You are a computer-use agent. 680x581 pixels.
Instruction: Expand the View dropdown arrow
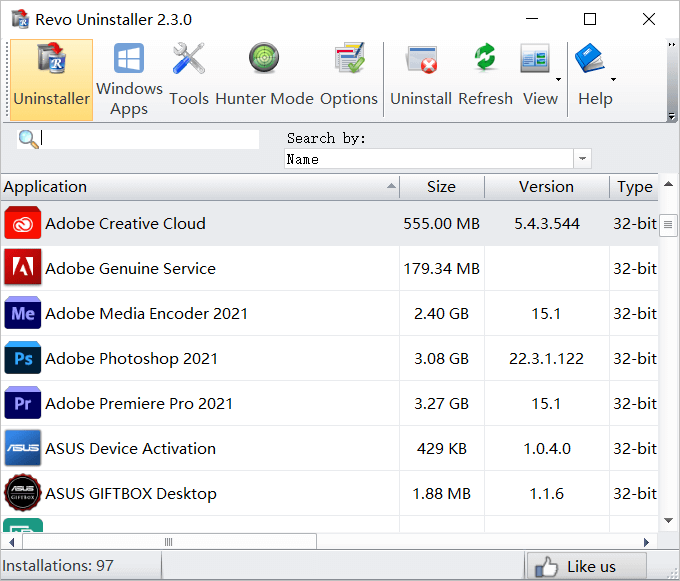coord(558,79)
